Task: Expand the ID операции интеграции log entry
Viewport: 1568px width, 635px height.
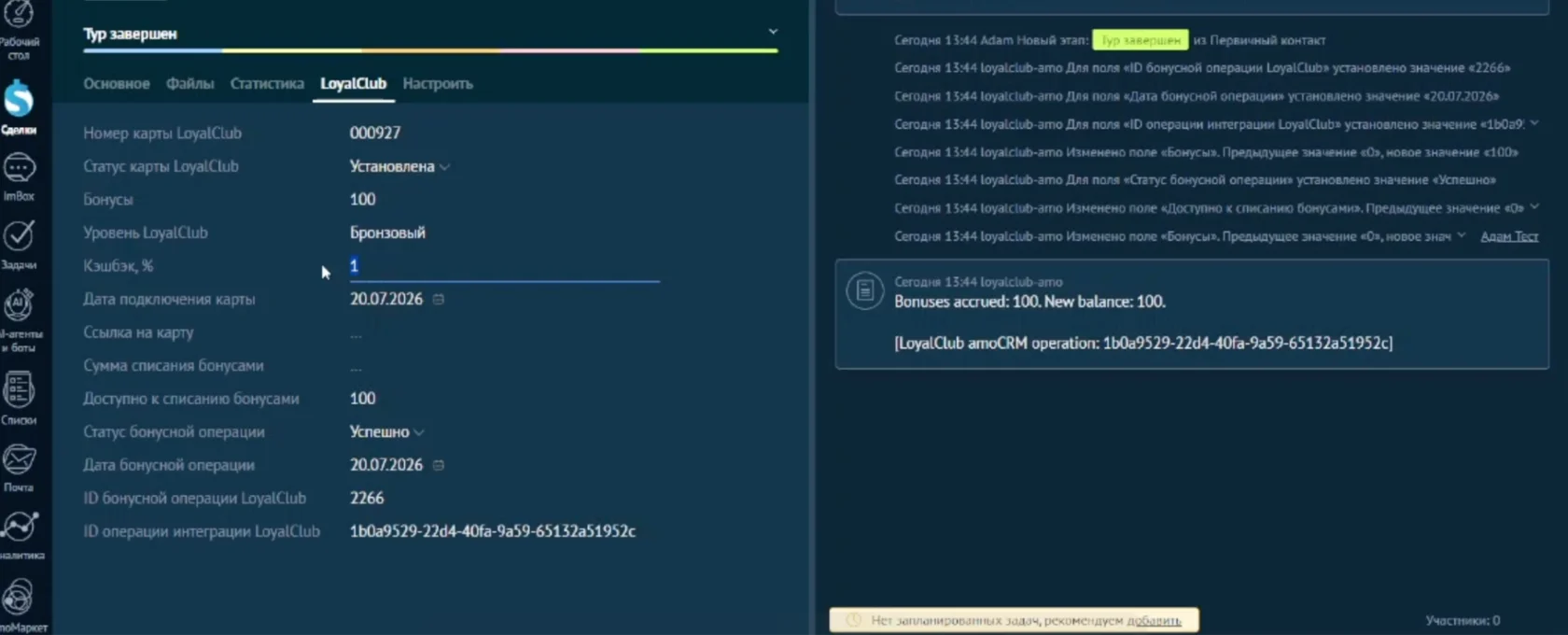Action: [x=1534, y=123]
